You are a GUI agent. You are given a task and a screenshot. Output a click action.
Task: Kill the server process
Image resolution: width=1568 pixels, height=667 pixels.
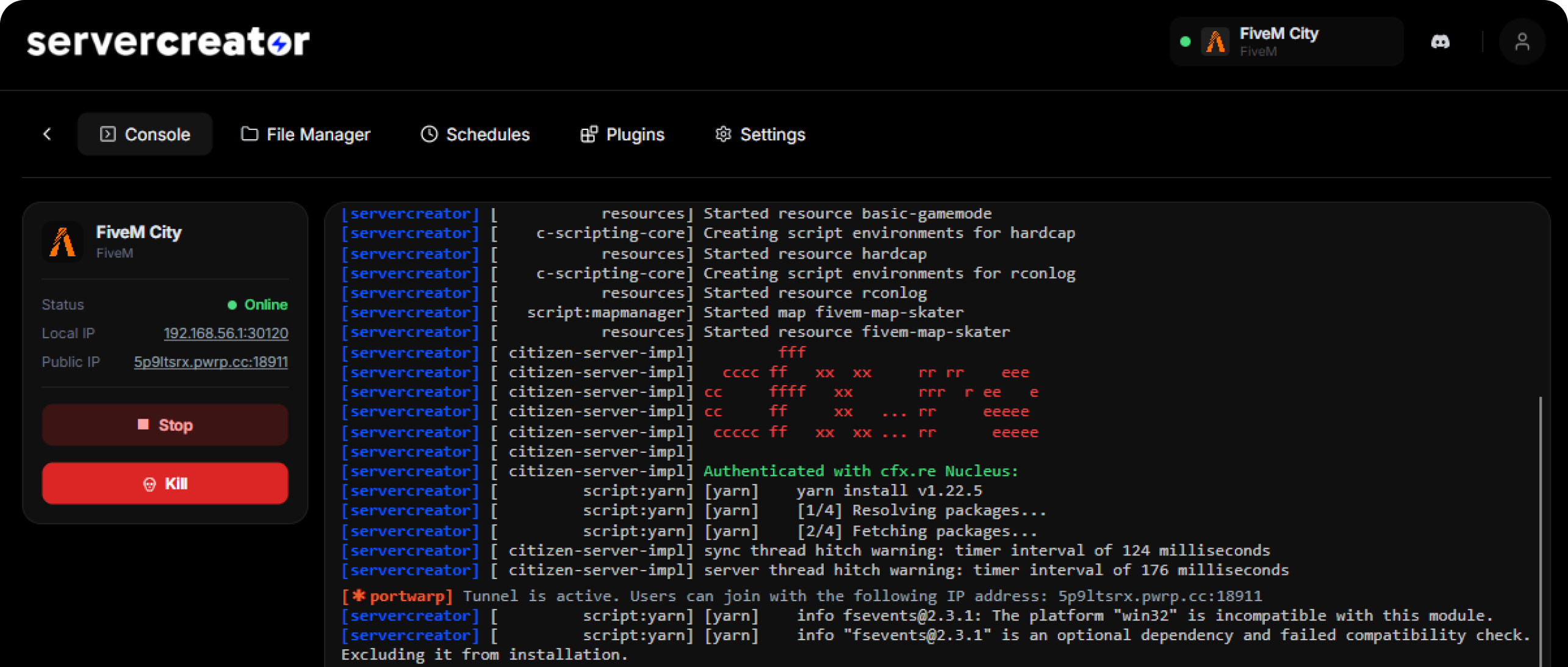(165, 483)
